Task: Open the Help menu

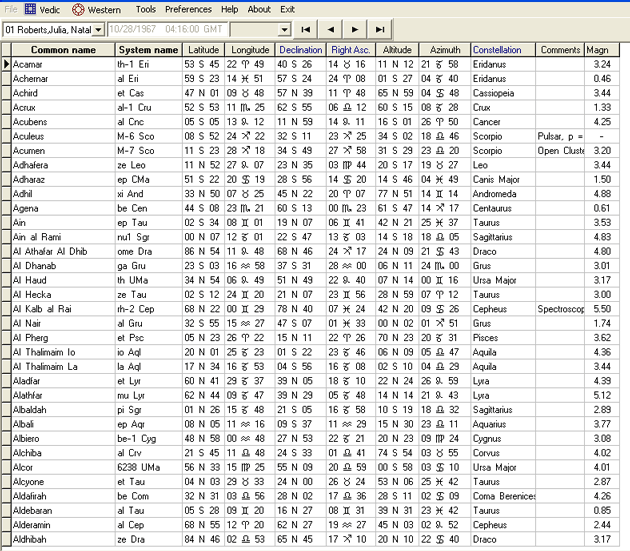Action: (230, 9)
